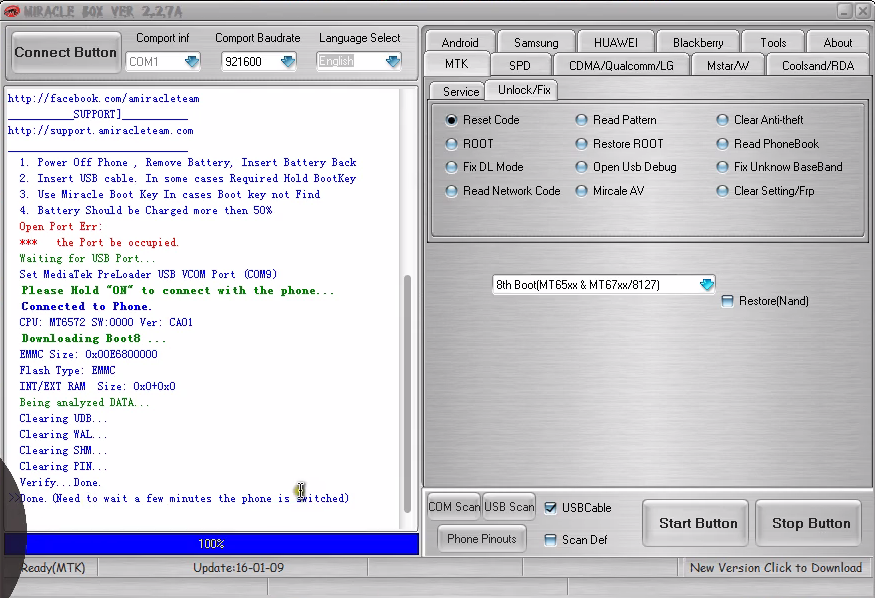Switch to the HUAWEI tab
Viewport: 875px width, 598px height.
click(x=616, y=42)
